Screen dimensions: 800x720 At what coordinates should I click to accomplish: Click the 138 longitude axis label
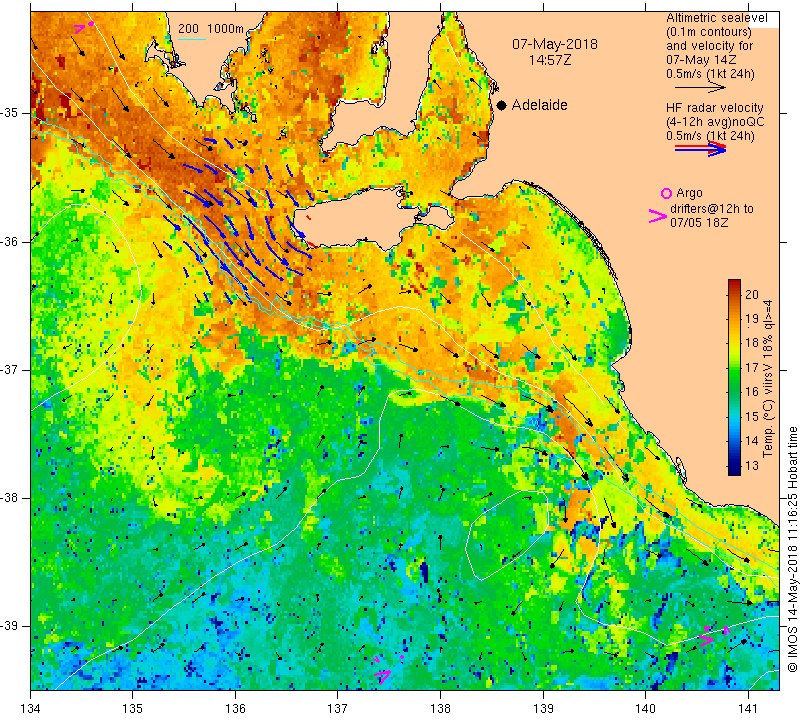coord(440,709)
